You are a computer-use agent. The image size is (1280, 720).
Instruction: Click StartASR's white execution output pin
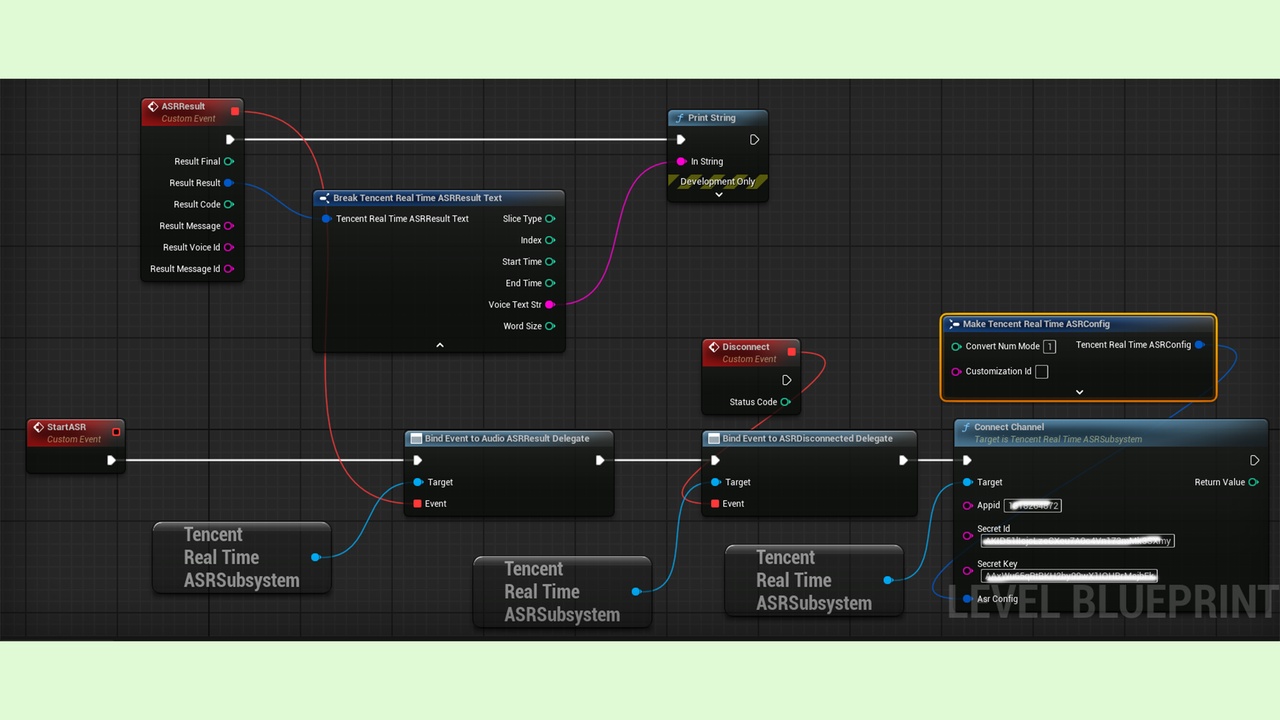pyautogui.click(x=111, y=460)
